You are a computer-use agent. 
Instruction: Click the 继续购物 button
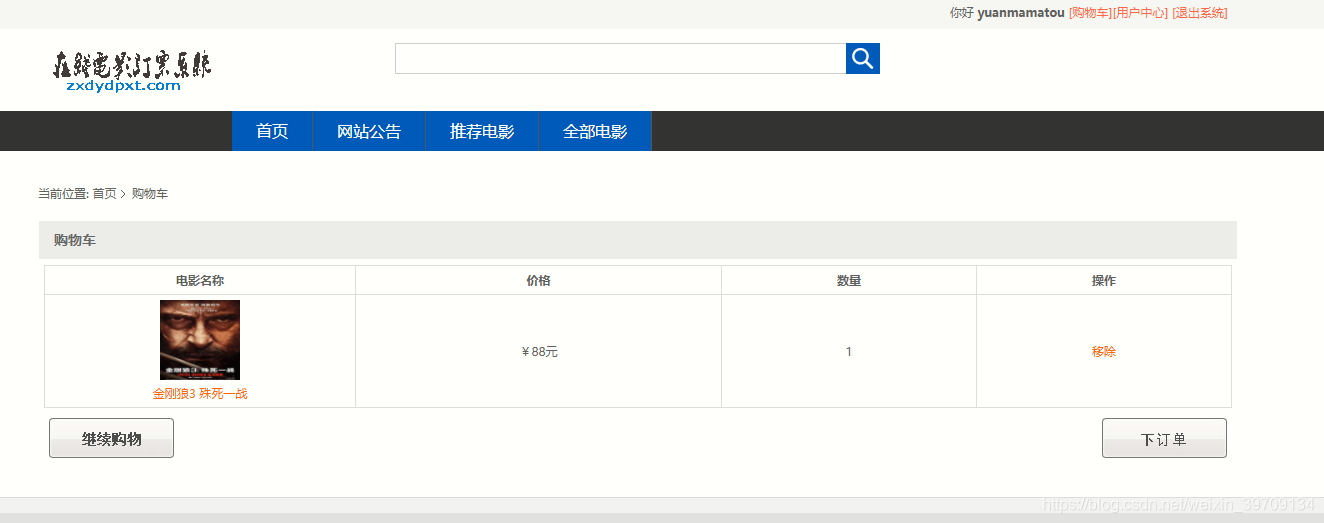111,438
